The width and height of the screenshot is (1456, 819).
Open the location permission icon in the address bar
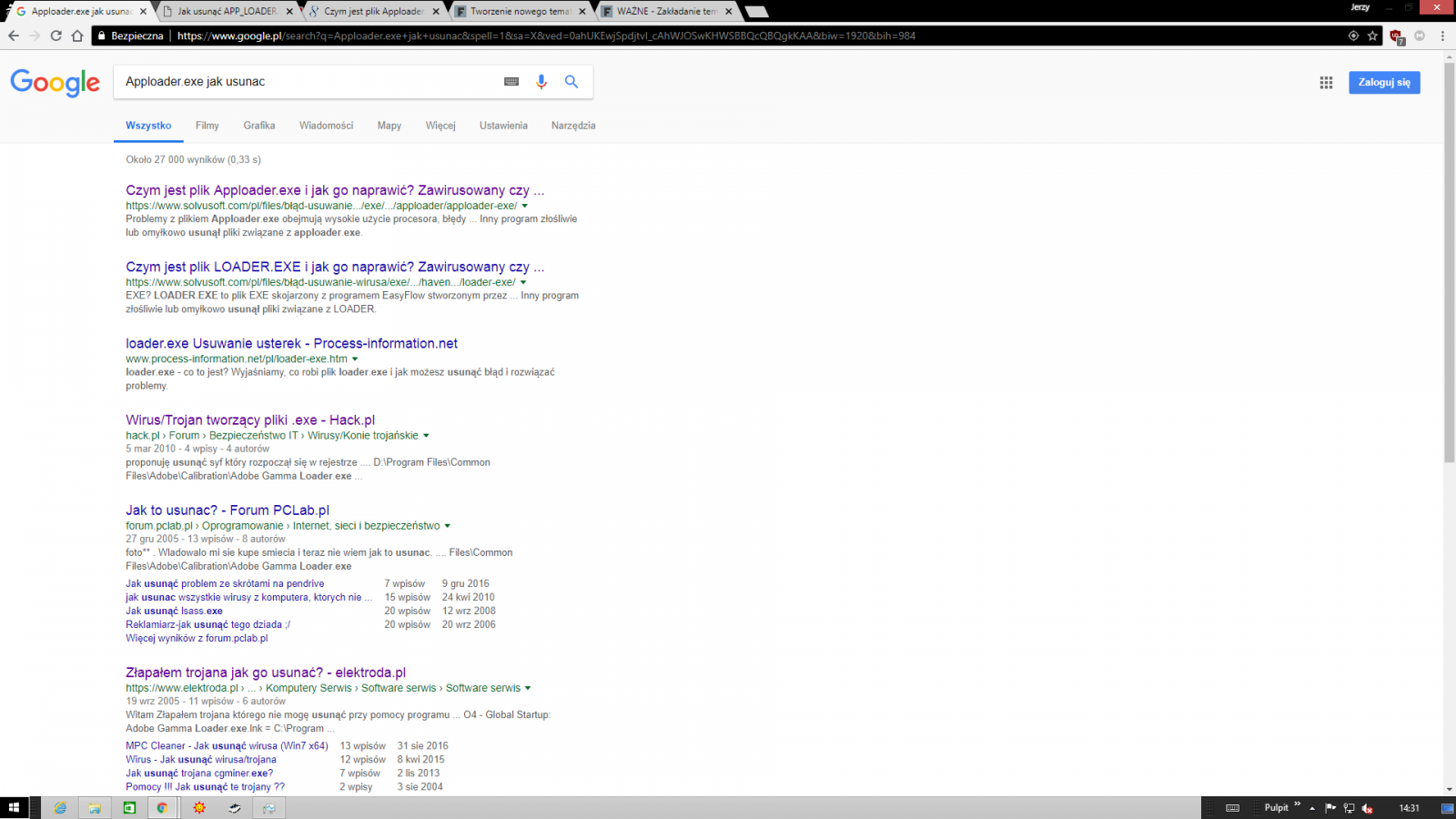1353,35
